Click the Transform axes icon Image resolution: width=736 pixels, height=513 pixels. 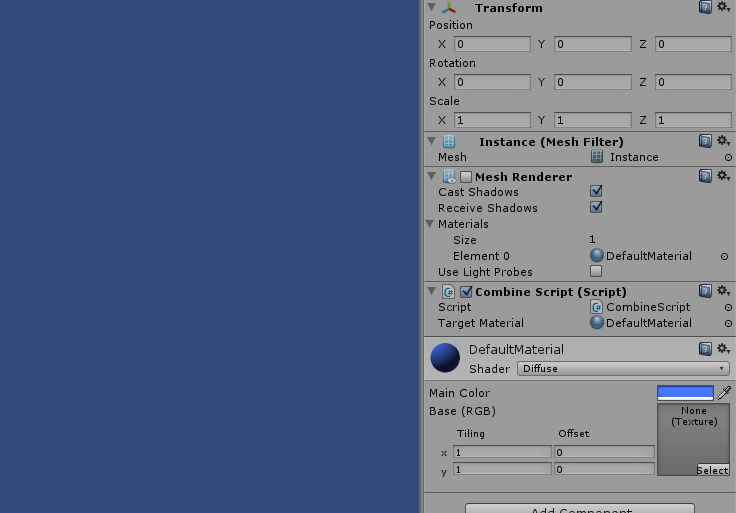(x=449, y=8)
